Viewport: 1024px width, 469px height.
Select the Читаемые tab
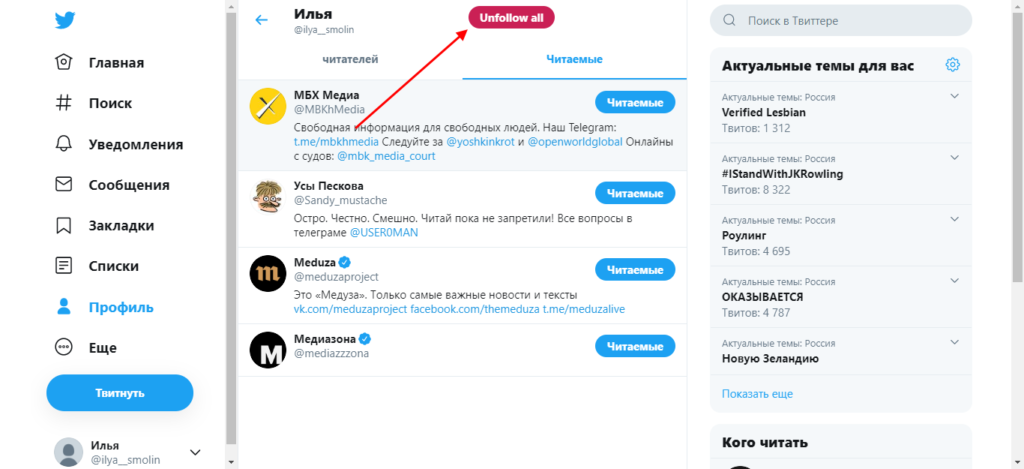574,59
